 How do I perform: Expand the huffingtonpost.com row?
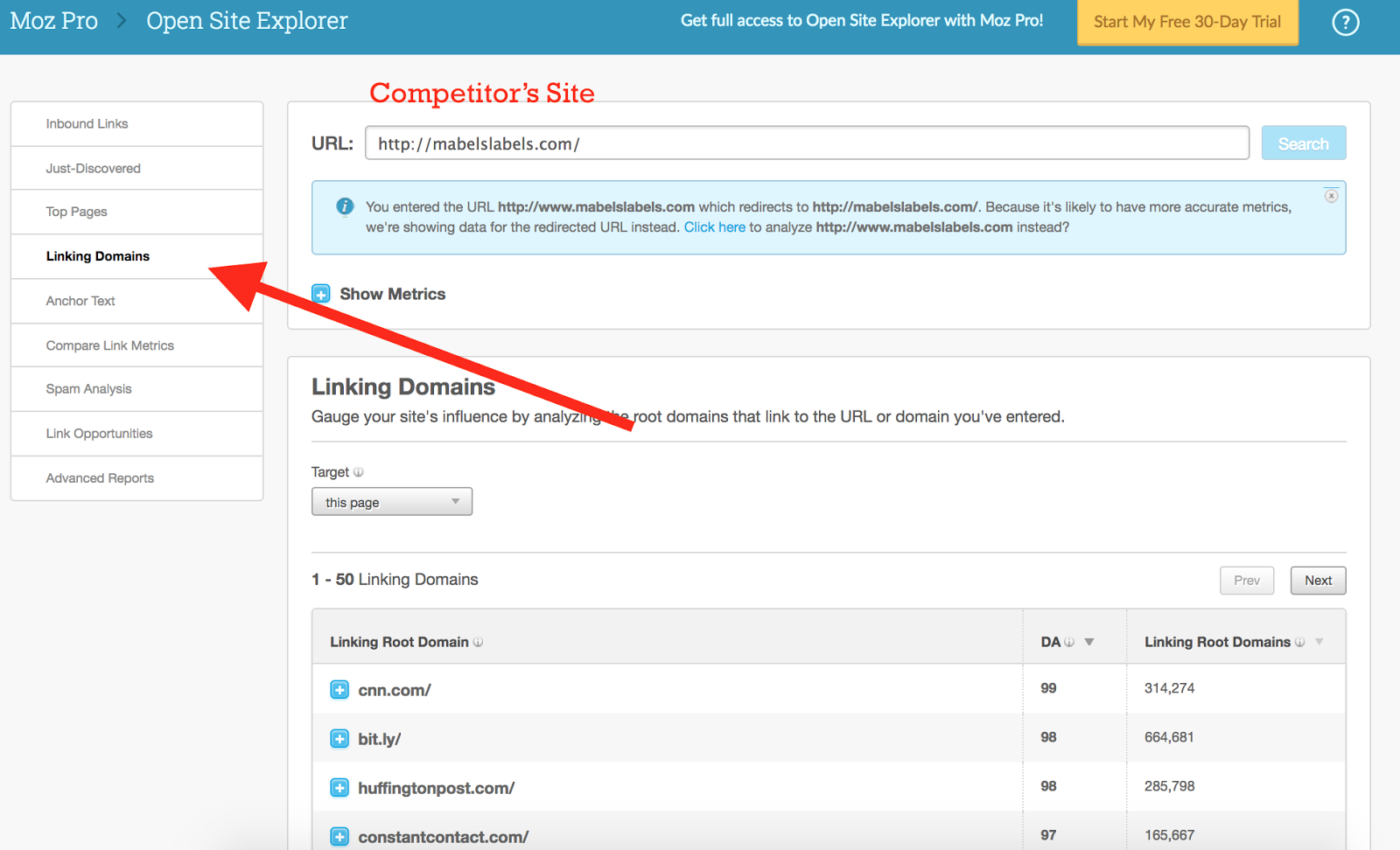point(339,788)
